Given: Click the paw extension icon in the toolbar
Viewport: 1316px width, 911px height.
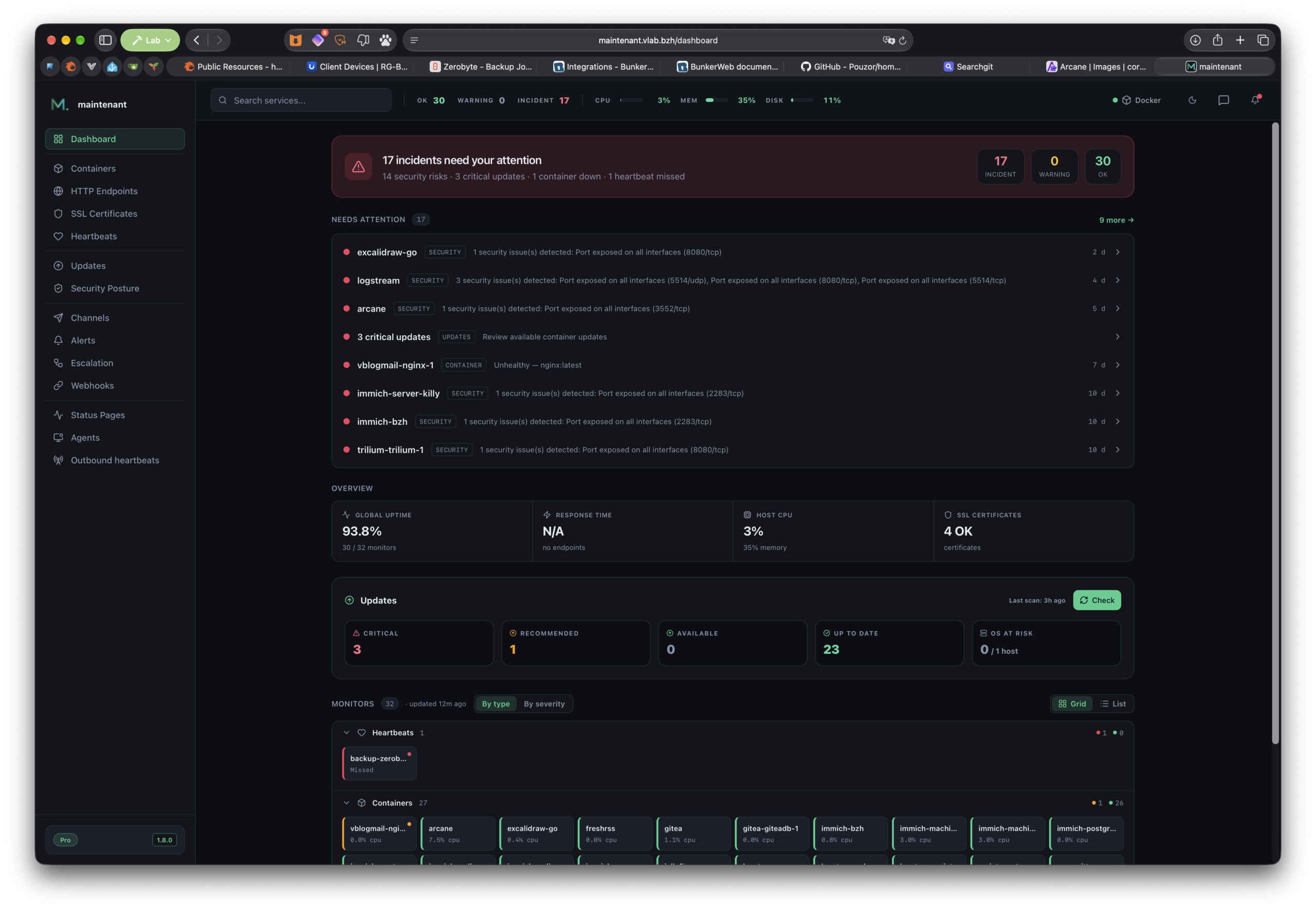Looking at the screenshot, I should click(x=386, y=40).
